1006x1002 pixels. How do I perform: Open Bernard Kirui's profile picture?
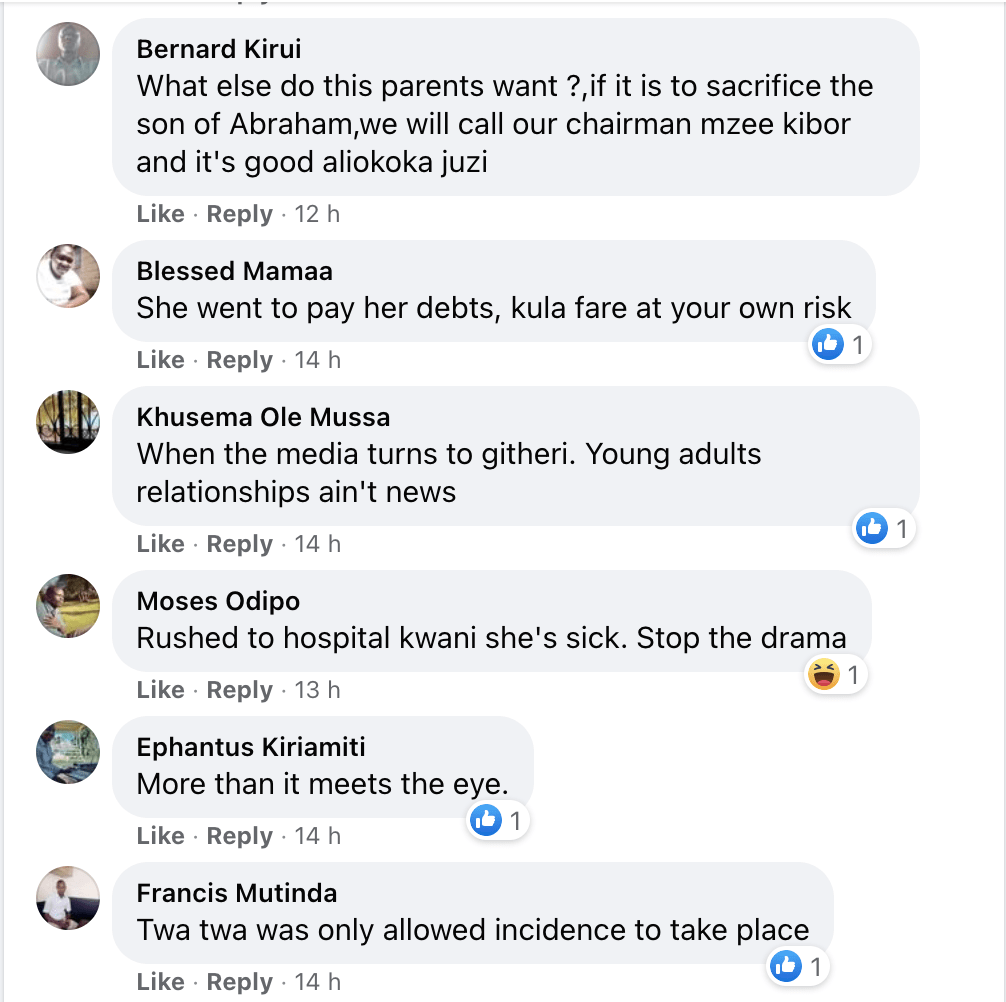68,53
